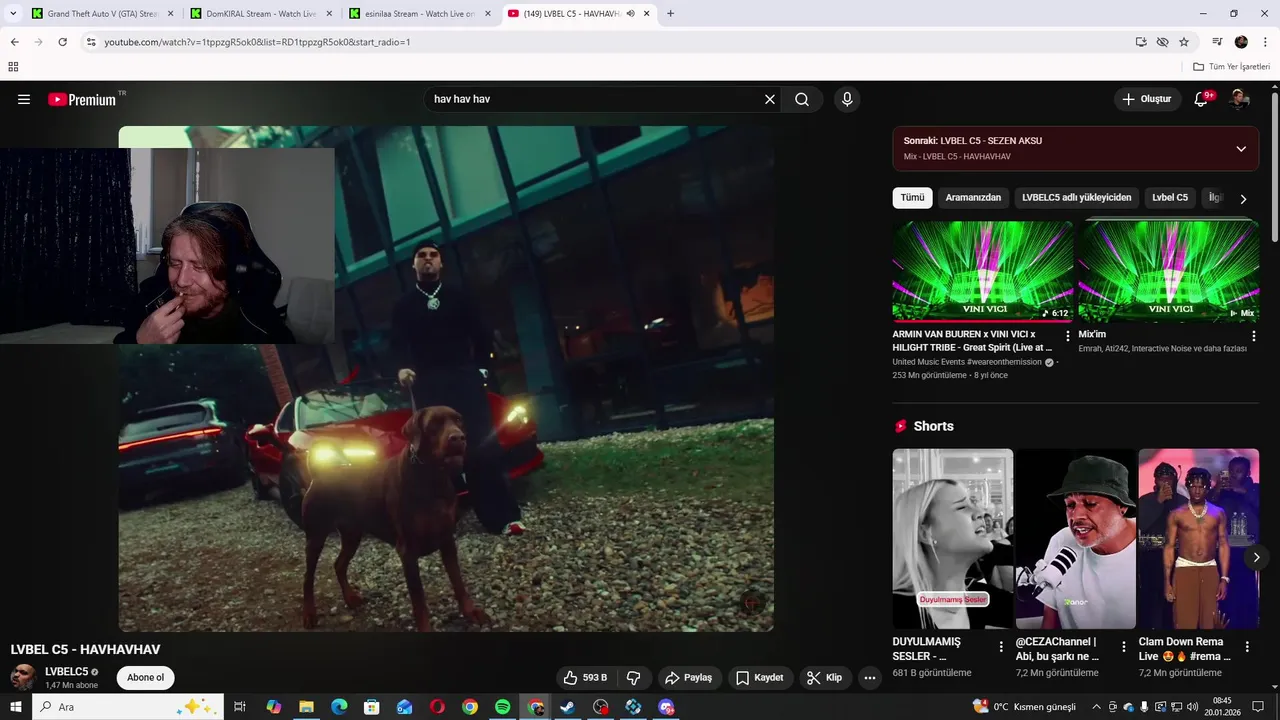Screen dimensions: 1280x720
Task: Bookmark this page with the star
Action: [1184, 42]
